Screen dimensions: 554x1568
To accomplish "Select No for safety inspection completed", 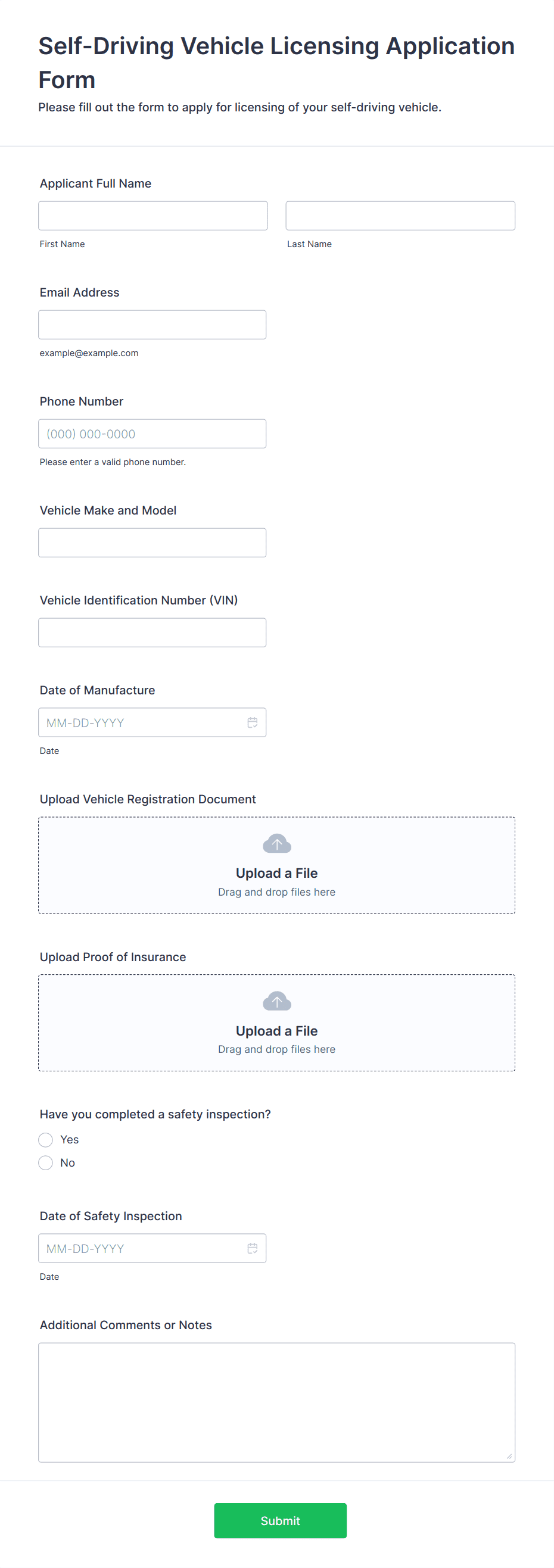I will tap(46, 1162).
